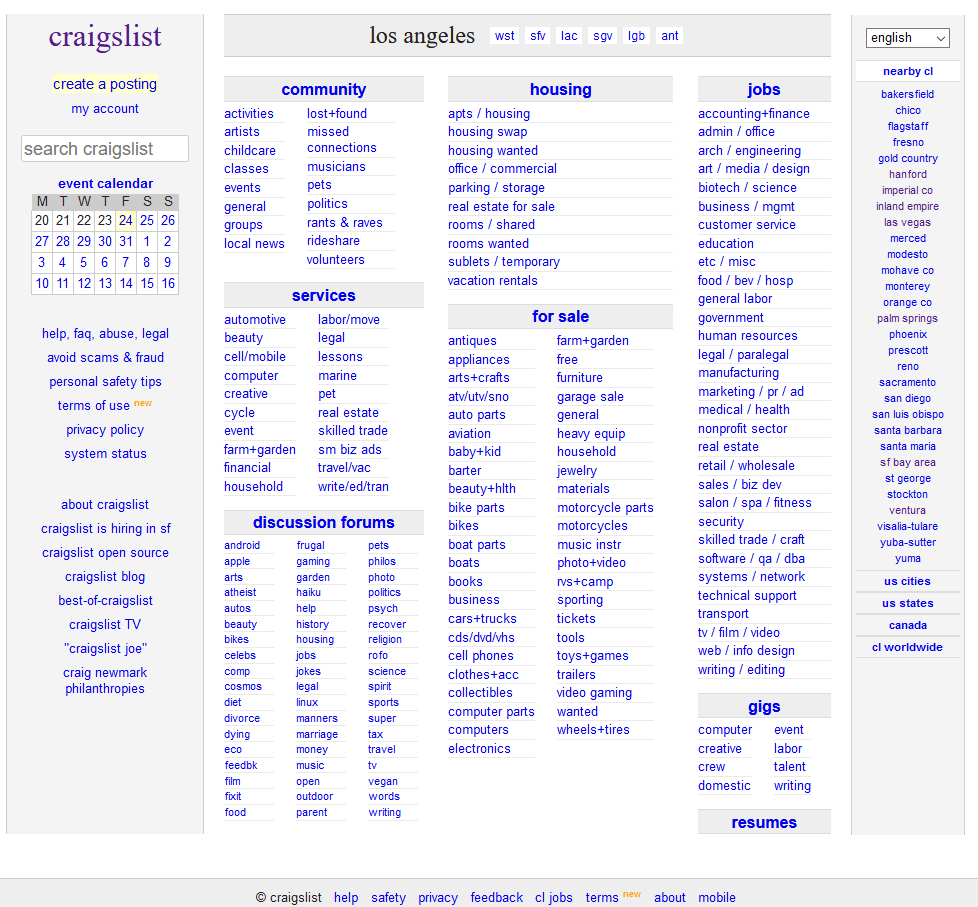The image size is (978, 907).
Task: Click the search craigslist field
Action: 105,149
